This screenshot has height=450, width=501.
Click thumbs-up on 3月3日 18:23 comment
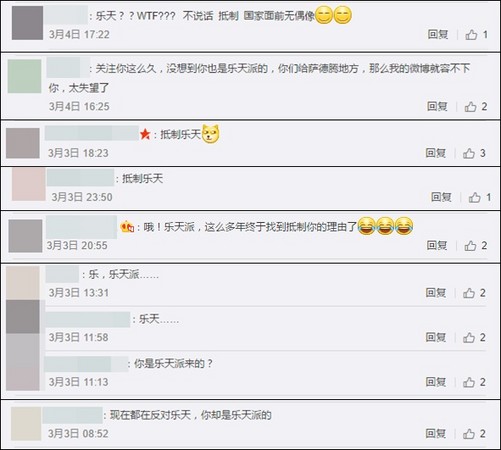coord(469,153)
